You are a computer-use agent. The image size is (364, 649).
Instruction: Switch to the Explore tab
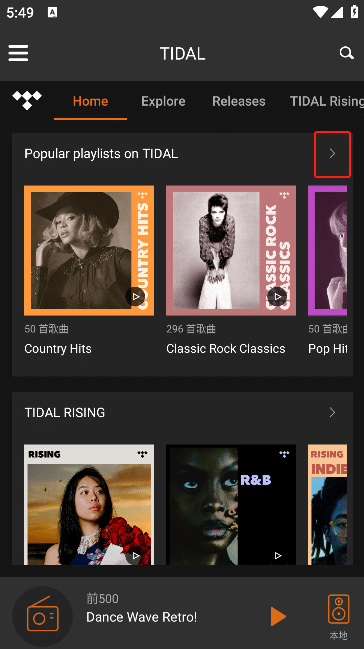click(x=163, y=101)
